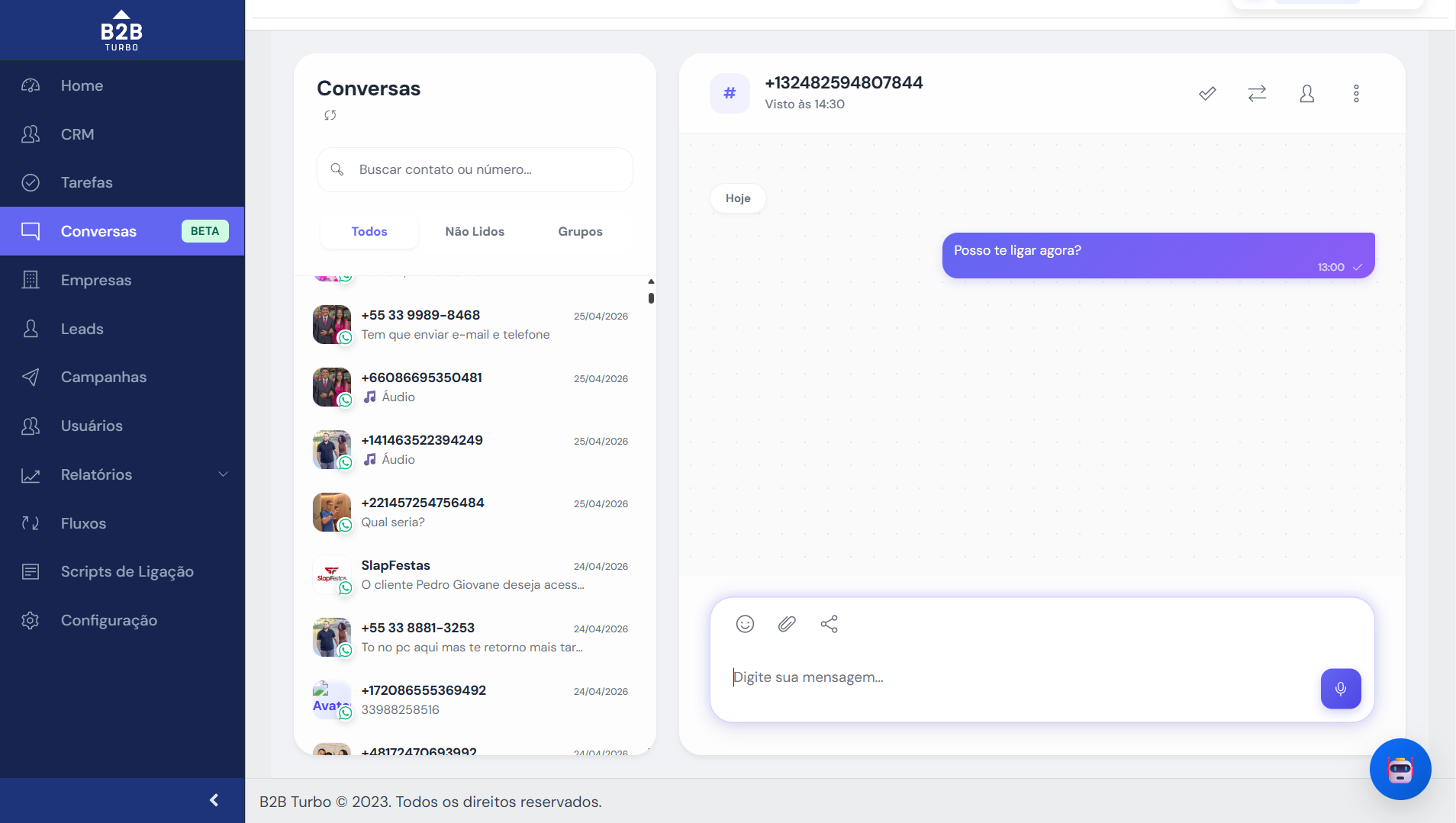Click the 33988258516 message preview

401,710
